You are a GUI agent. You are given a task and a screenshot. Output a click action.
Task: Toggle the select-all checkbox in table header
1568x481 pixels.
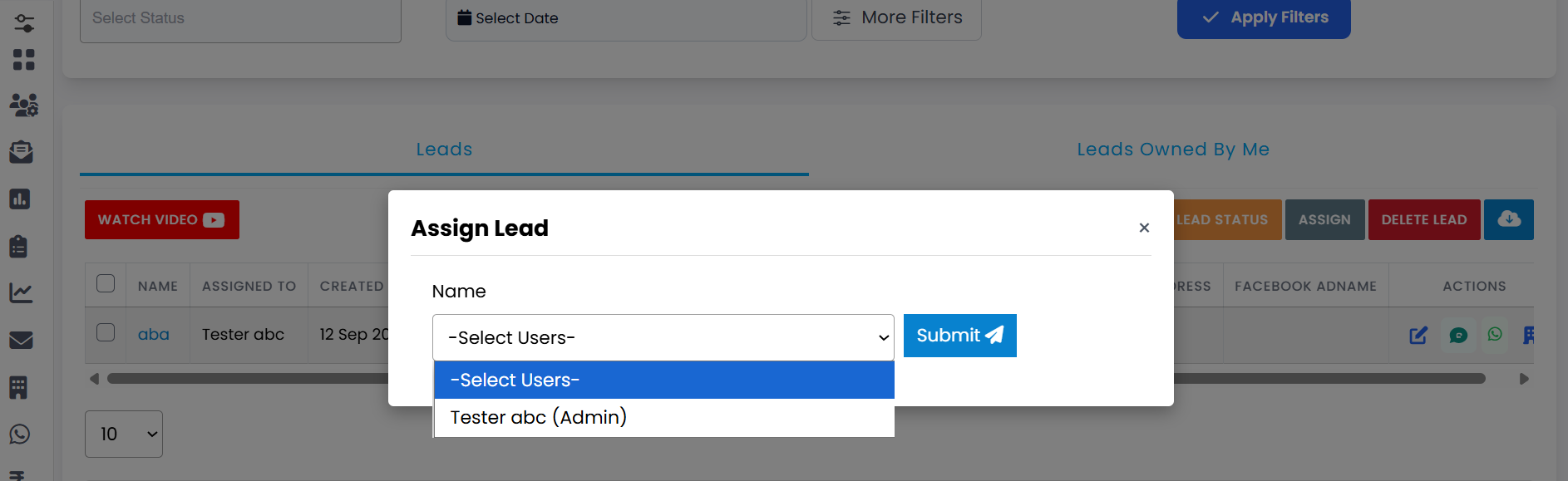pyautogui.click(x=106, y=283)
